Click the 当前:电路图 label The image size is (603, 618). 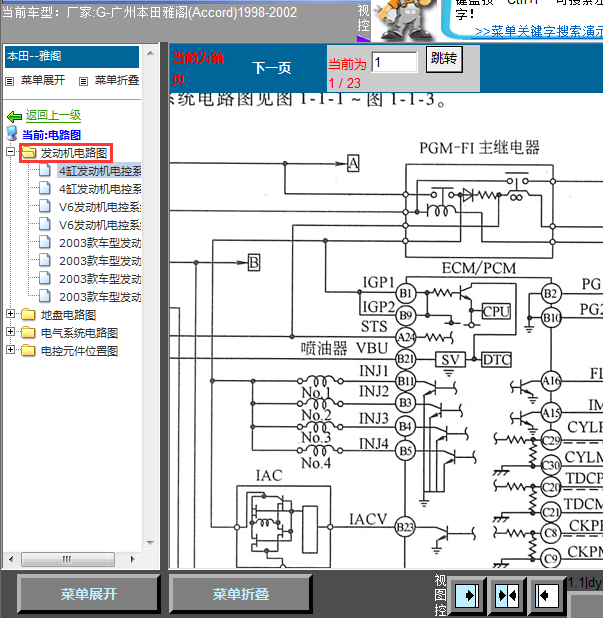tap(51, 135)
